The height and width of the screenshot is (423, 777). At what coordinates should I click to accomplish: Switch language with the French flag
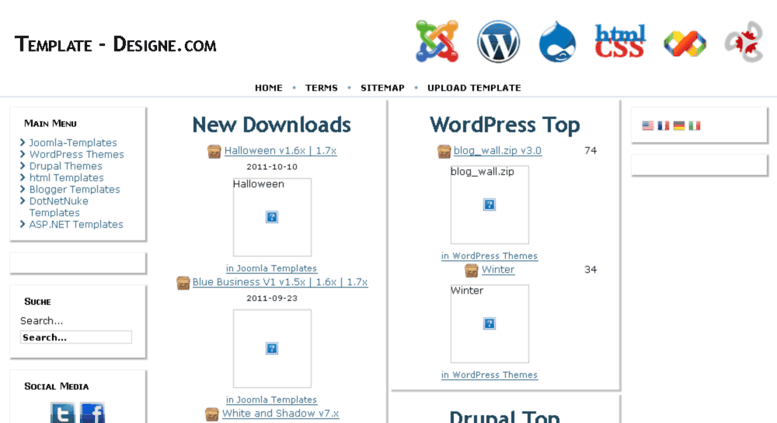click(x=664, y=126)
